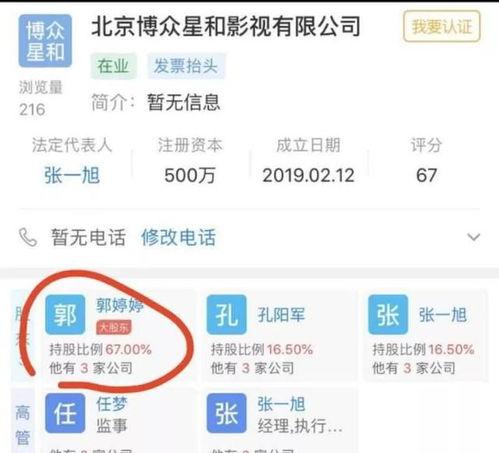Expand phone details with chevron arrow

click(x=474, y=237)
